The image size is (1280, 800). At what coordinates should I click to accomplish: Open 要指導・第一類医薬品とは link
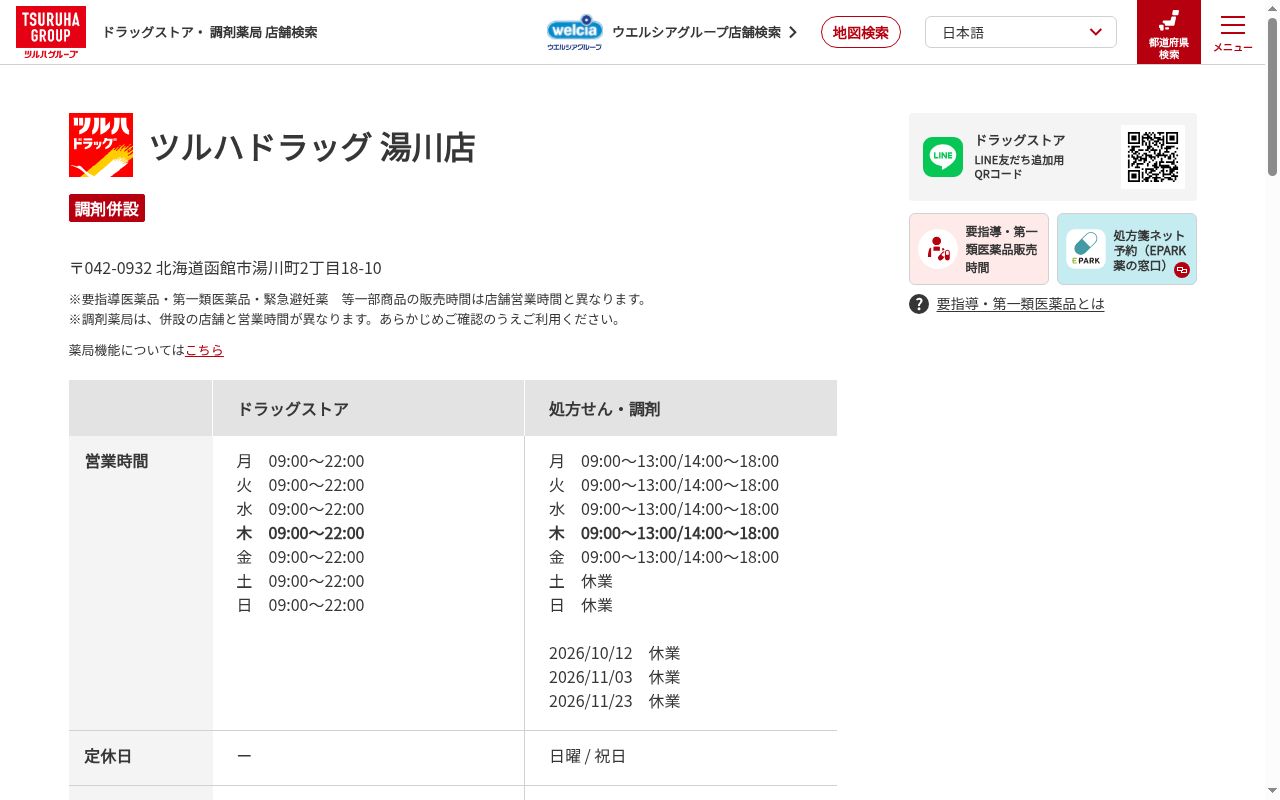click(1020, 304)
